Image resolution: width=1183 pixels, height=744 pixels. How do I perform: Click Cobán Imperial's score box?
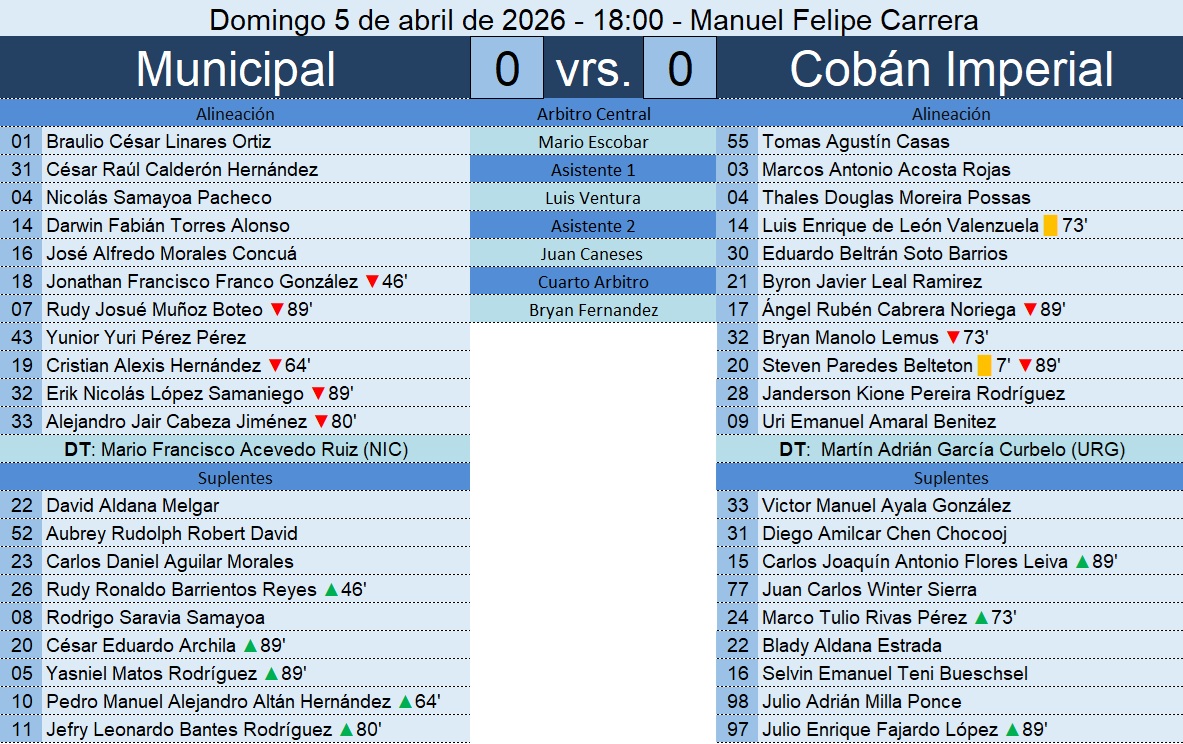pyautogui.click(x=680, y=69)
